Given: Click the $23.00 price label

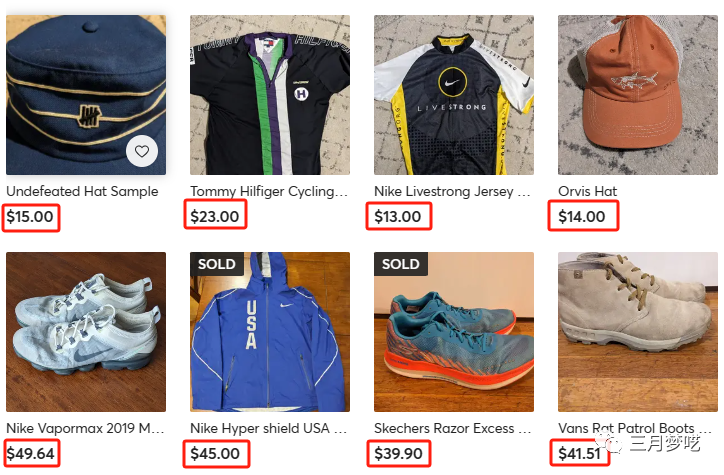Looking at the screenshot, I should [x=215, y=216].
